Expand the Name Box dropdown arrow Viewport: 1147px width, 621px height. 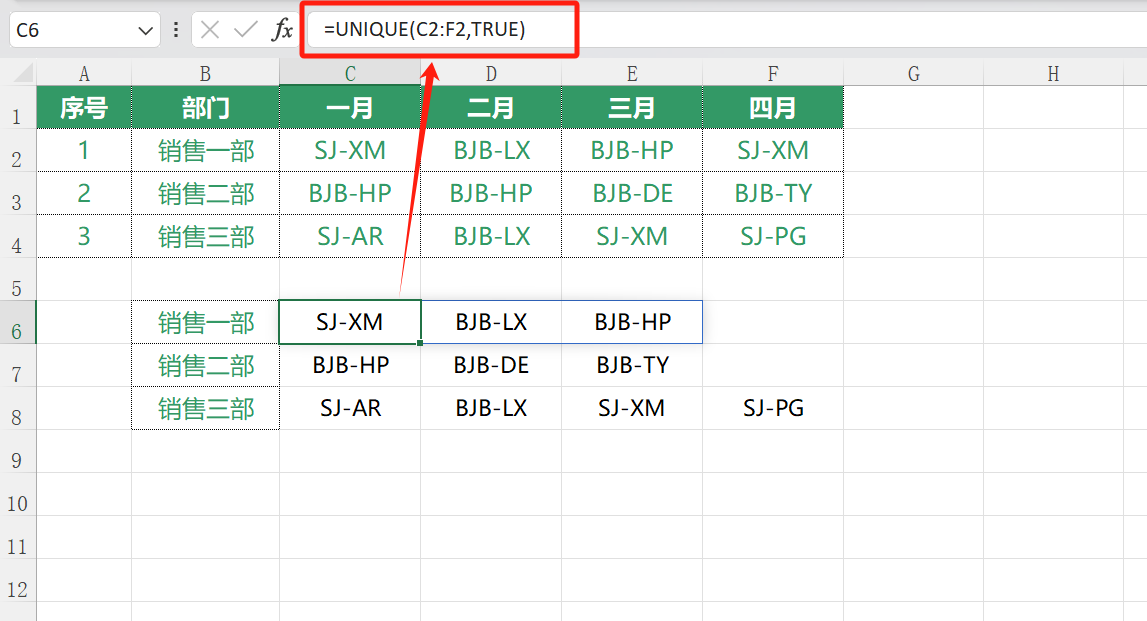[x=145, y=31]
